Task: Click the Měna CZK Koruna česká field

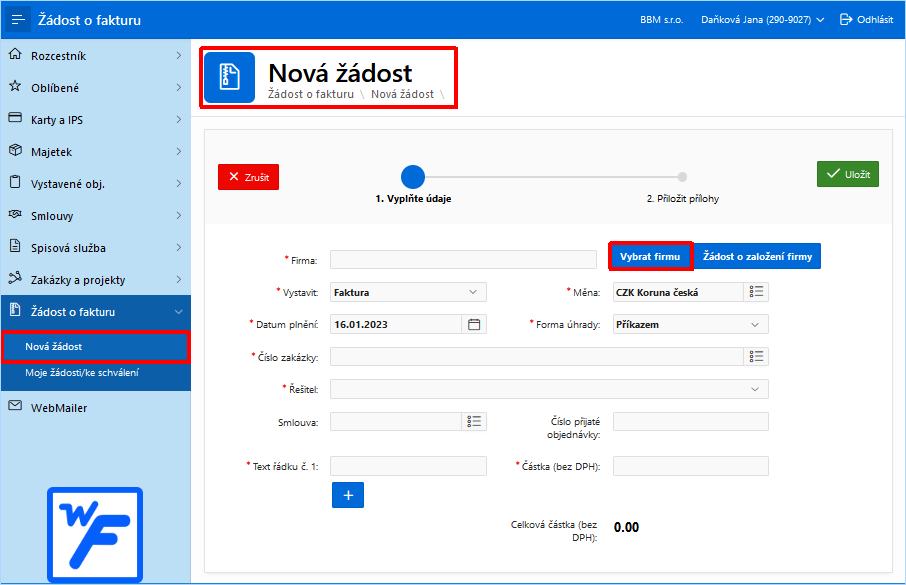Action: click(x=678, y=292)
